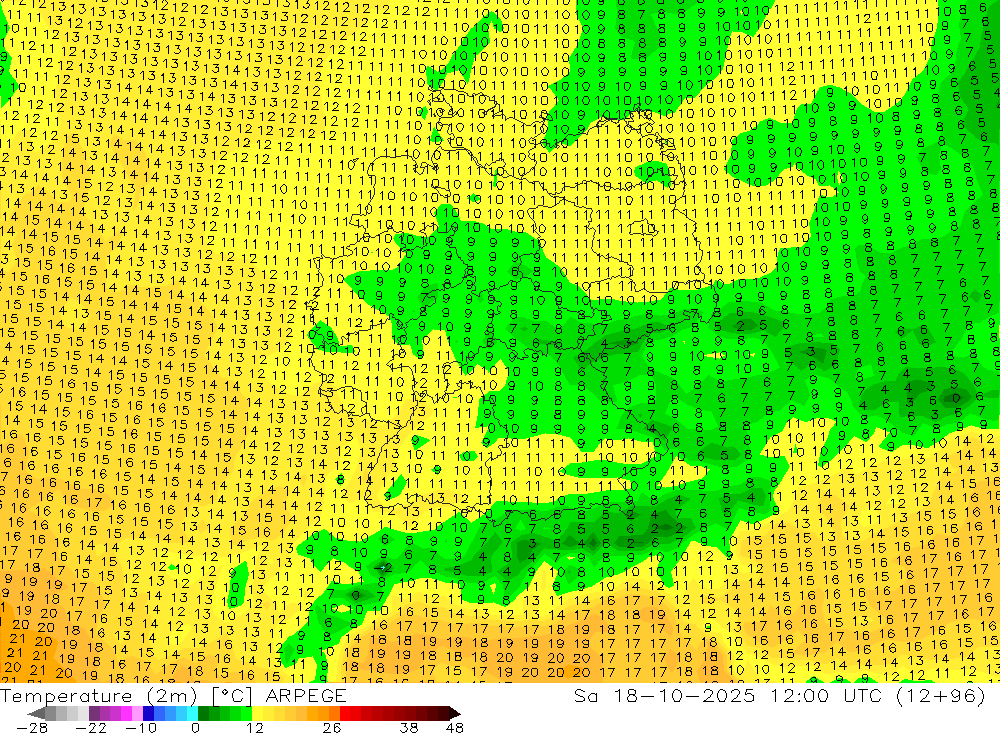Screen dimensions: 1000x733
Task: Pick the darkest blue swatch in legend
Action: (148, 713)
